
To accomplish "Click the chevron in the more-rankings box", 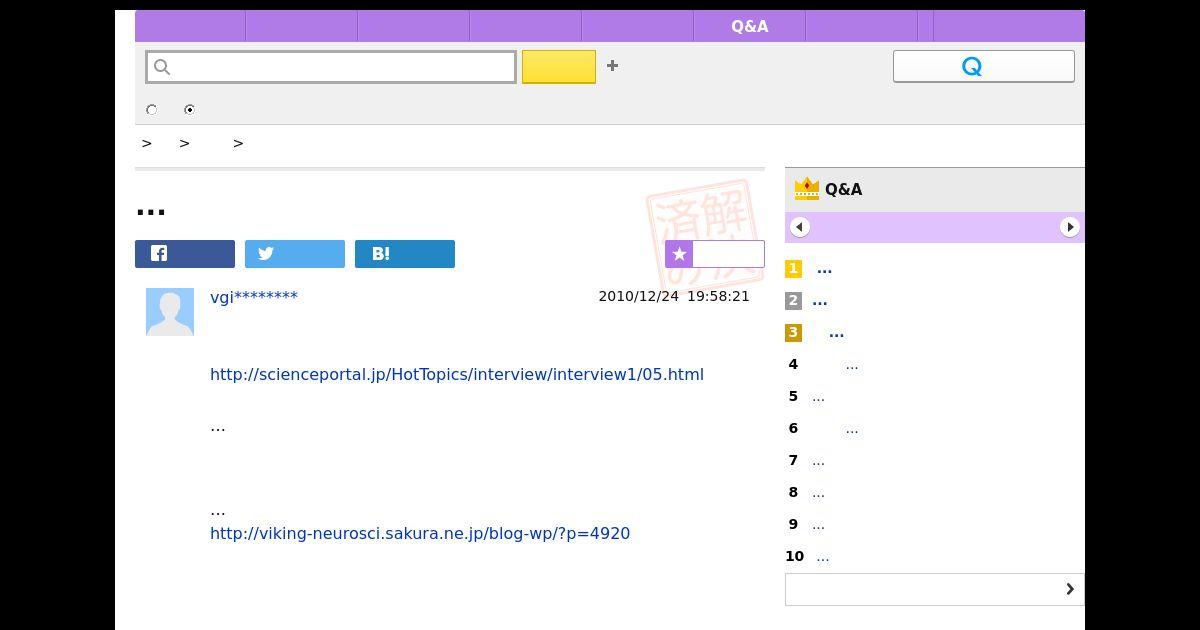I will (x=1069, y=589).
